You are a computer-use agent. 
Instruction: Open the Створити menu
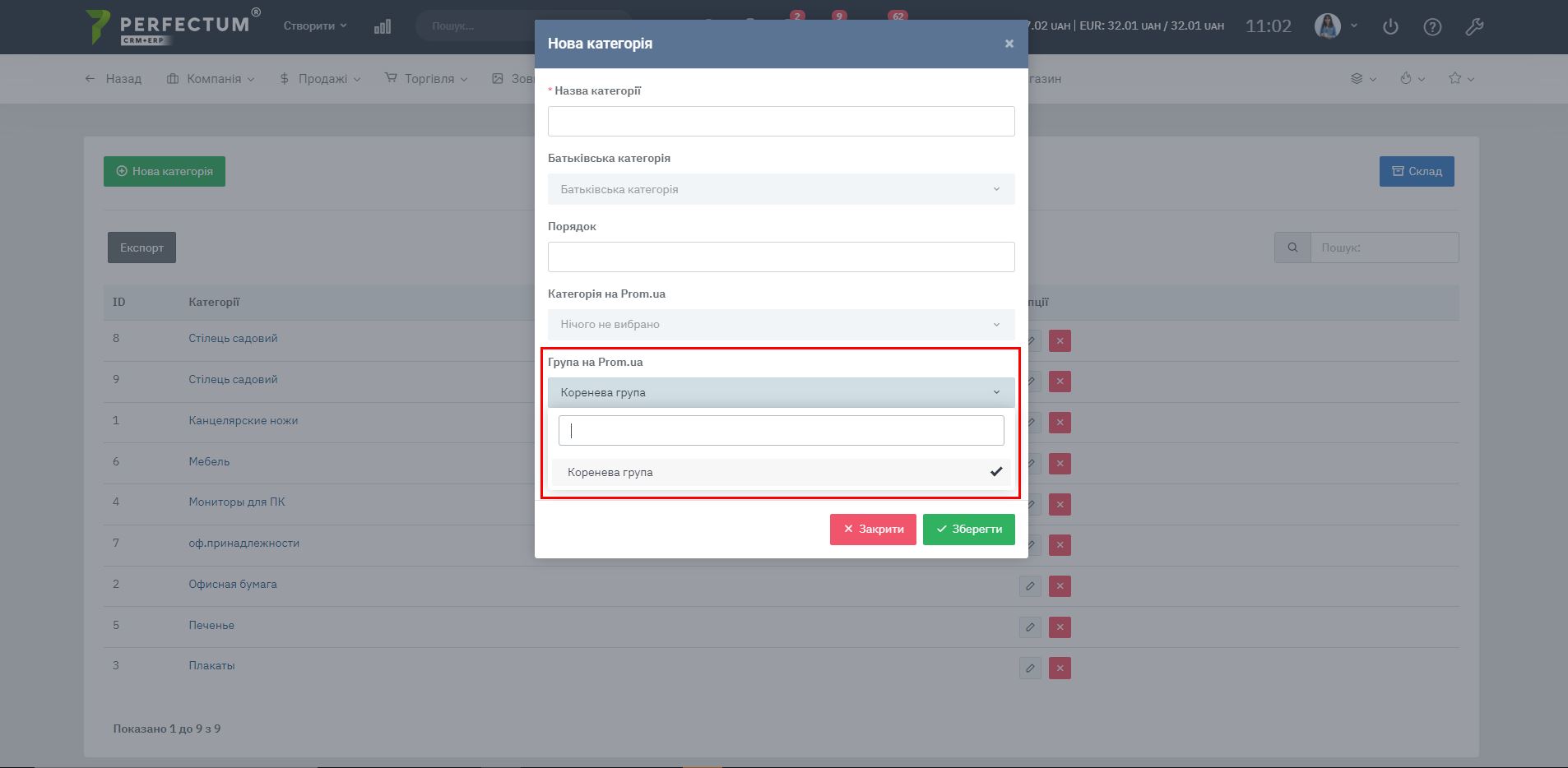(315, 26)
